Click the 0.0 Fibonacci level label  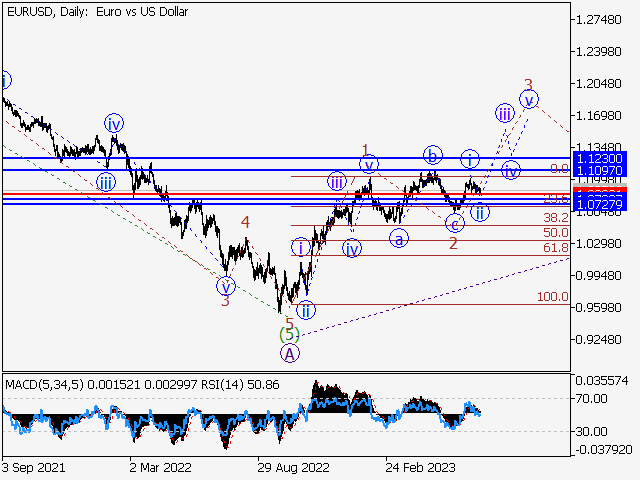(x=559, y=169)
